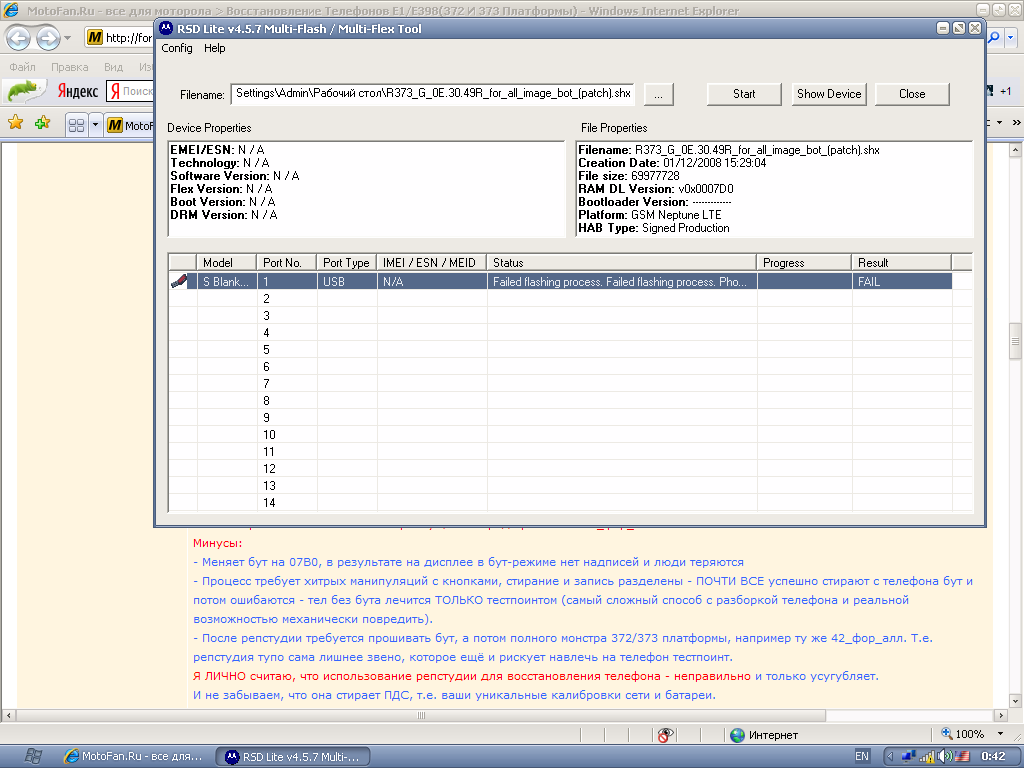This screenshot has width=1024, height=768.
Task: Click the Back arrow in Internet Explorer
Action: tap(18, 38)
